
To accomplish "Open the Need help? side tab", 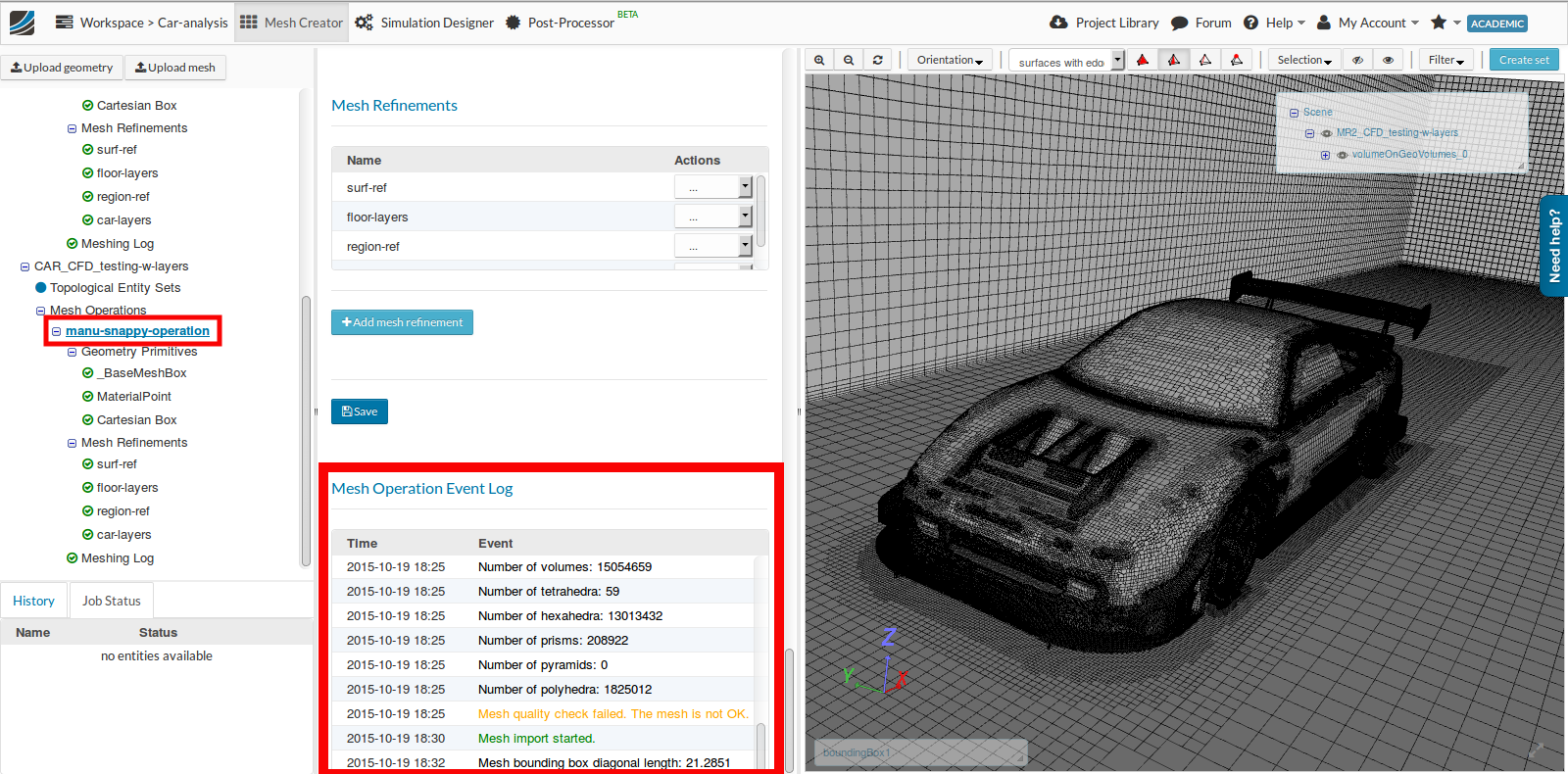I will [1553, 246].
